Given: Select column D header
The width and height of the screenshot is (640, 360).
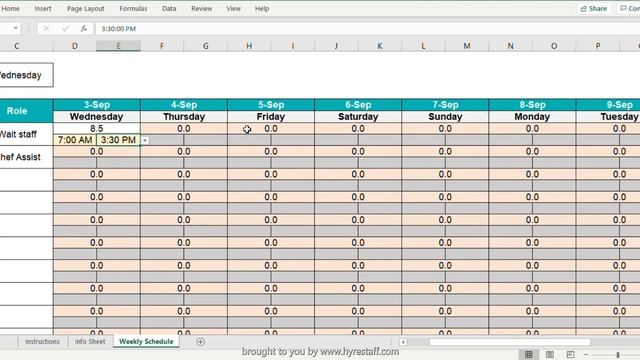Looking at the screenshot, I should point(75,46).
